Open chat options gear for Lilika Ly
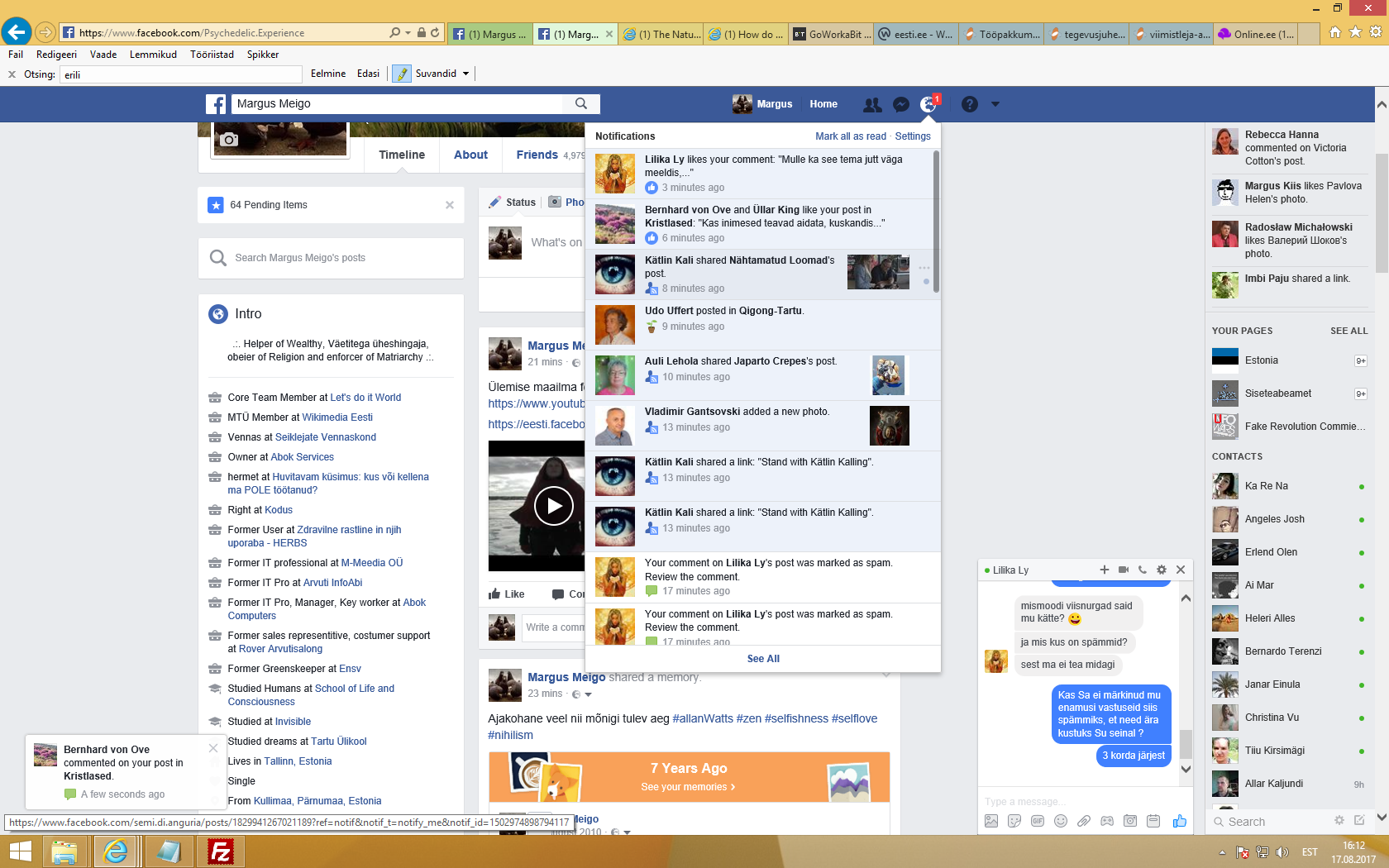 tap(1162, 570)
